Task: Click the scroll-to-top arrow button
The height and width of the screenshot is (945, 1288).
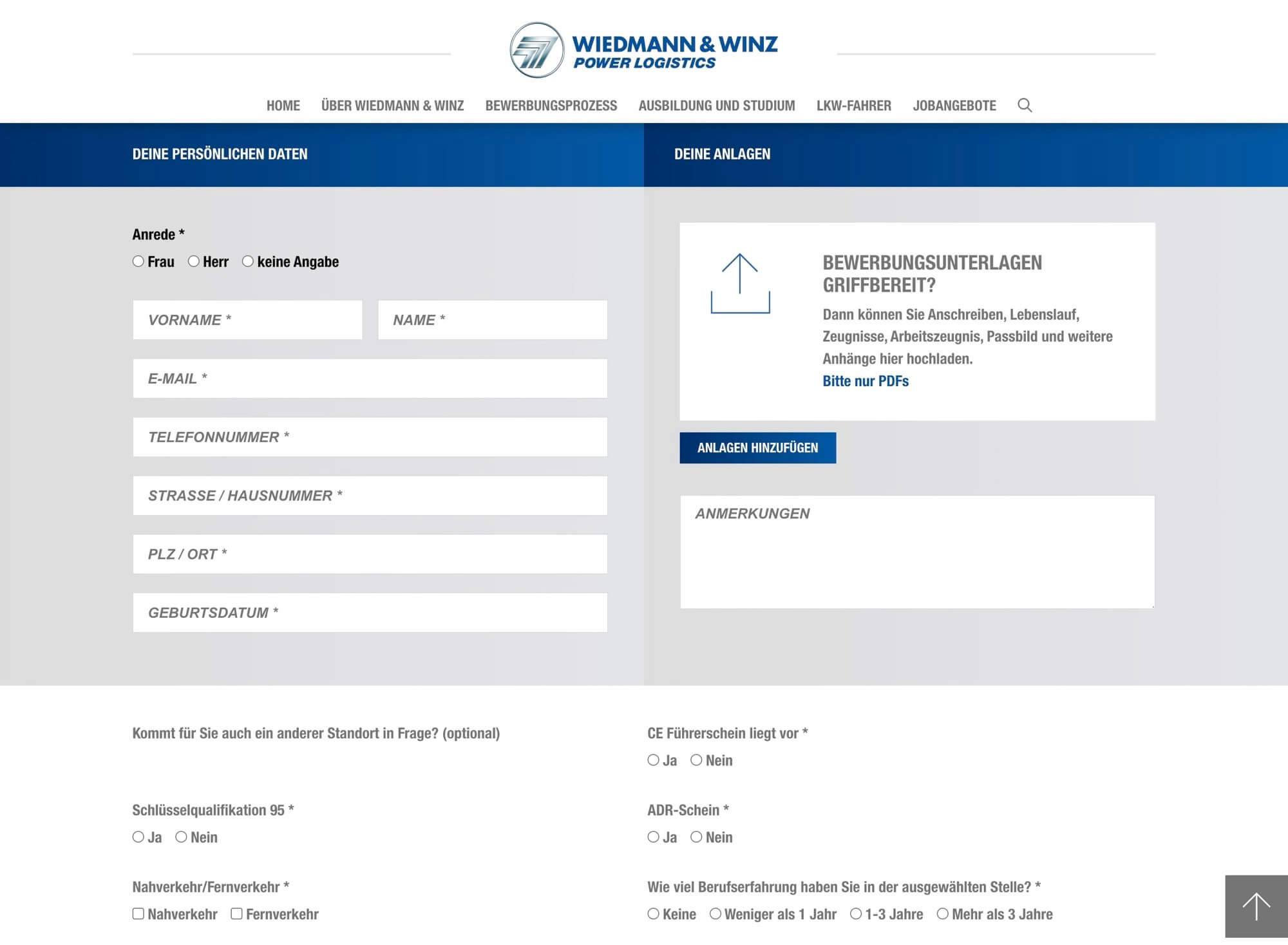Action: coord(1256,906)
